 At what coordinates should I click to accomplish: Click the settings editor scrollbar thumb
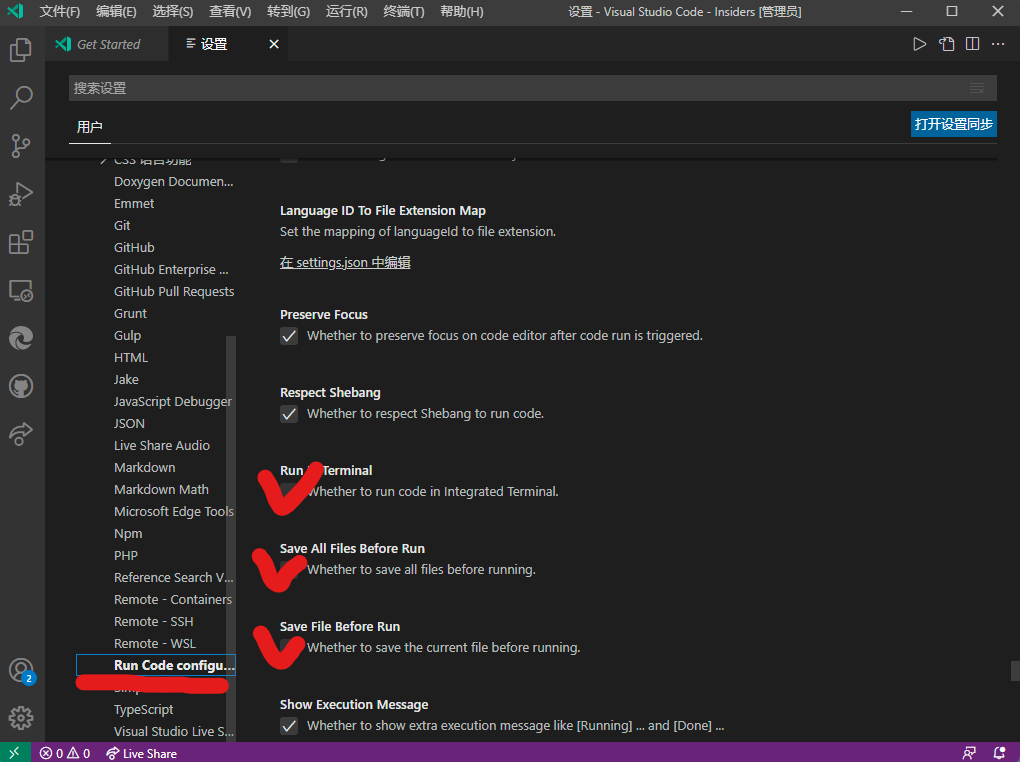[x=1015, y=670]
